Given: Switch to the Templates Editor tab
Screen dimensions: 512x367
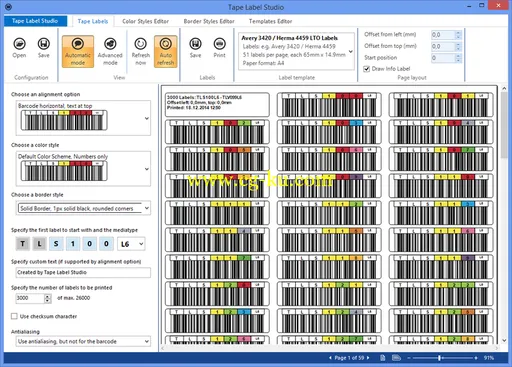Looking at the screenshot, I should (270, 21).
